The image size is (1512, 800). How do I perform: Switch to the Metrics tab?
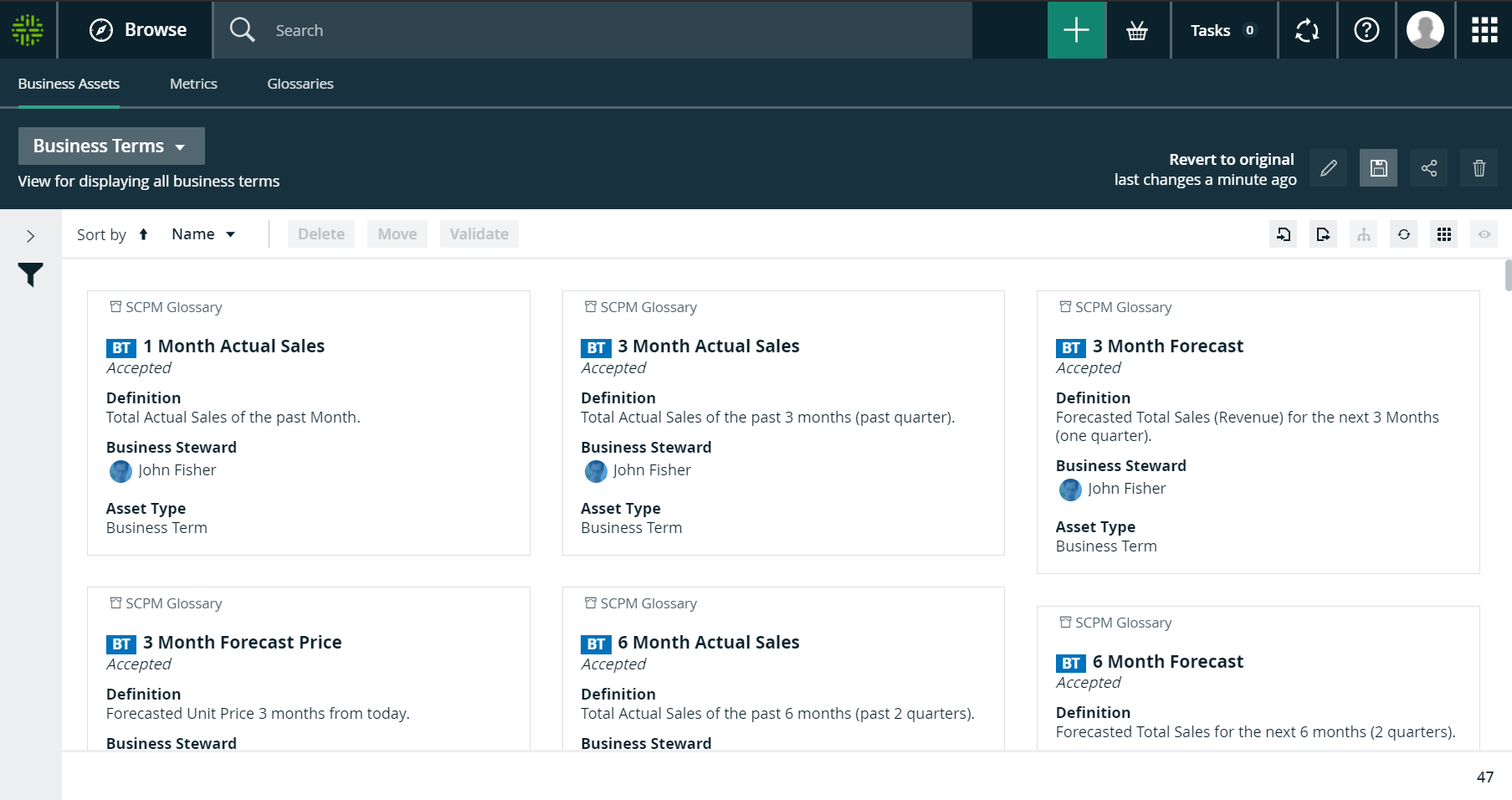point(193,84)
